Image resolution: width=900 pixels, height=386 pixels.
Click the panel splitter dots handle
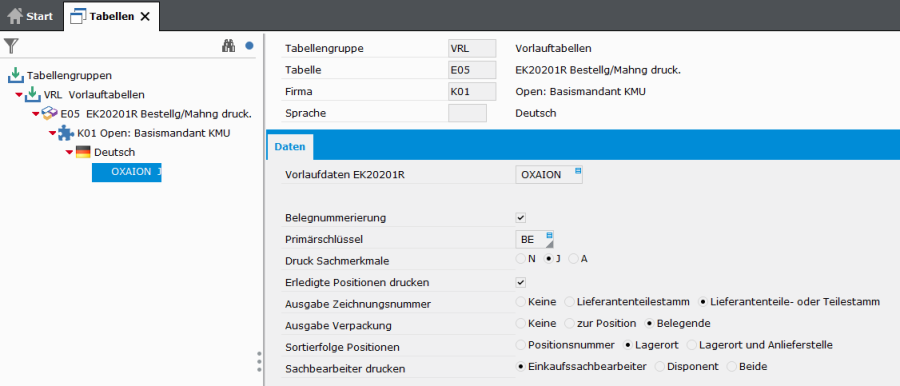(x=259, y=362)
